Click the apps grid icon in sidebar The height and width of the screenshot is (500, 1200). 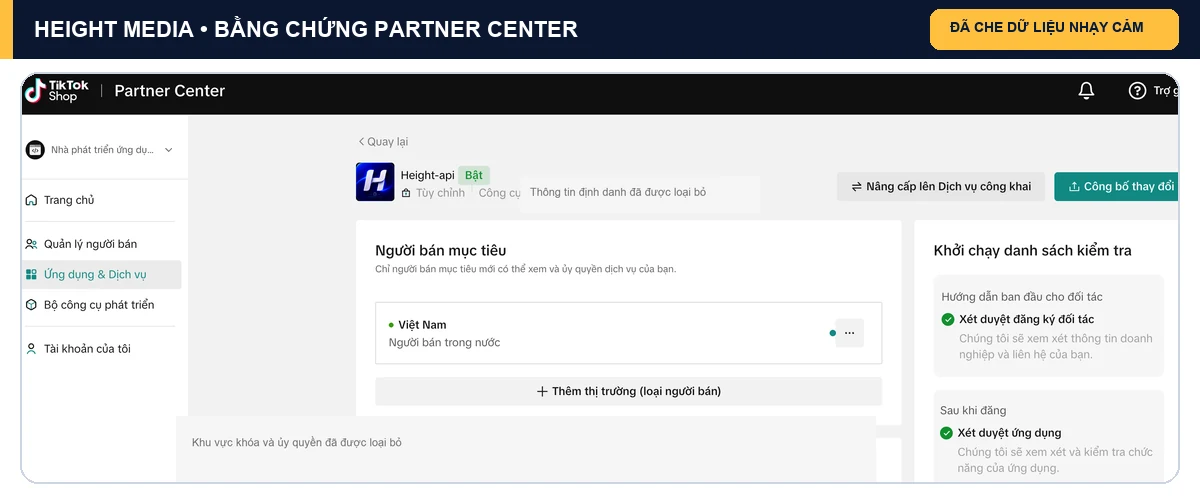pyautogui.click(x=32, y=274)
